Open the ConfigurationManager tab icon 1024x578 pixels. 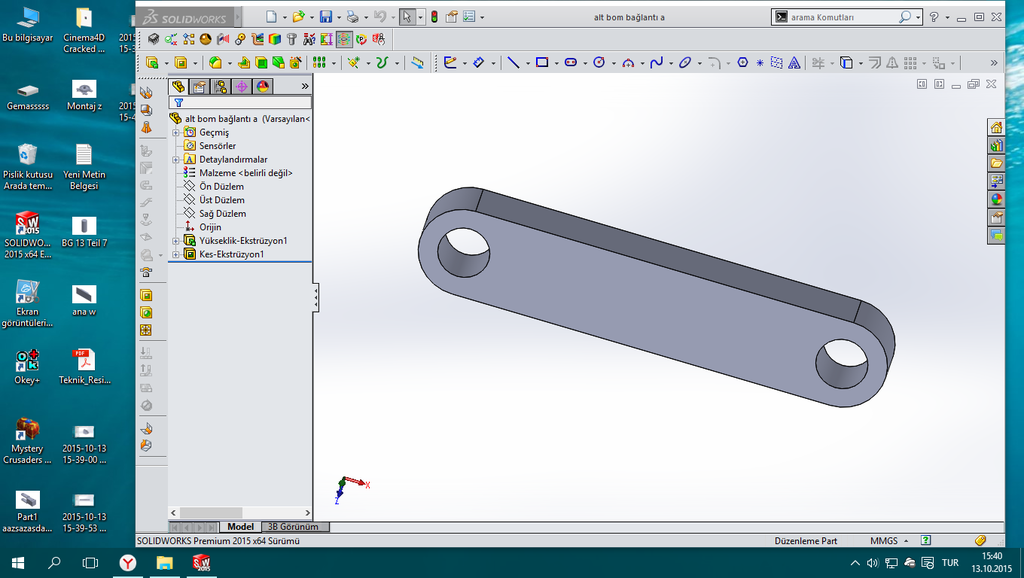pos(220,87)
